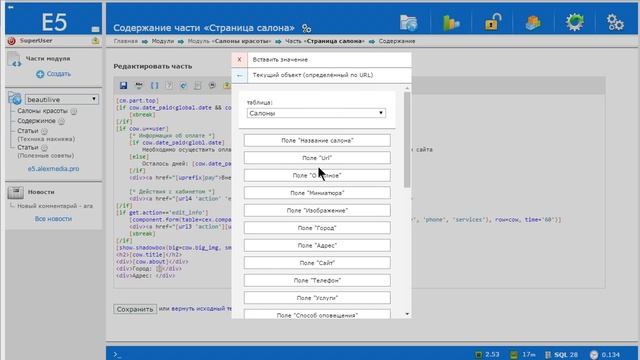The image size is (640, 360).
Task: Click the stacked boxes icon in header
Action: pyautogui.click(x=533, y=23)
